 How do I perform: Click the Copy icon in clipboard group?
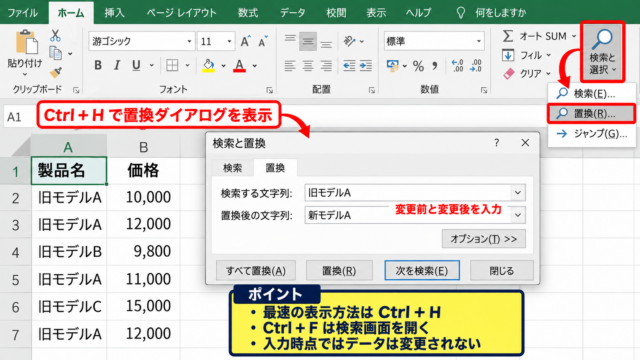(x=55, y=53)
